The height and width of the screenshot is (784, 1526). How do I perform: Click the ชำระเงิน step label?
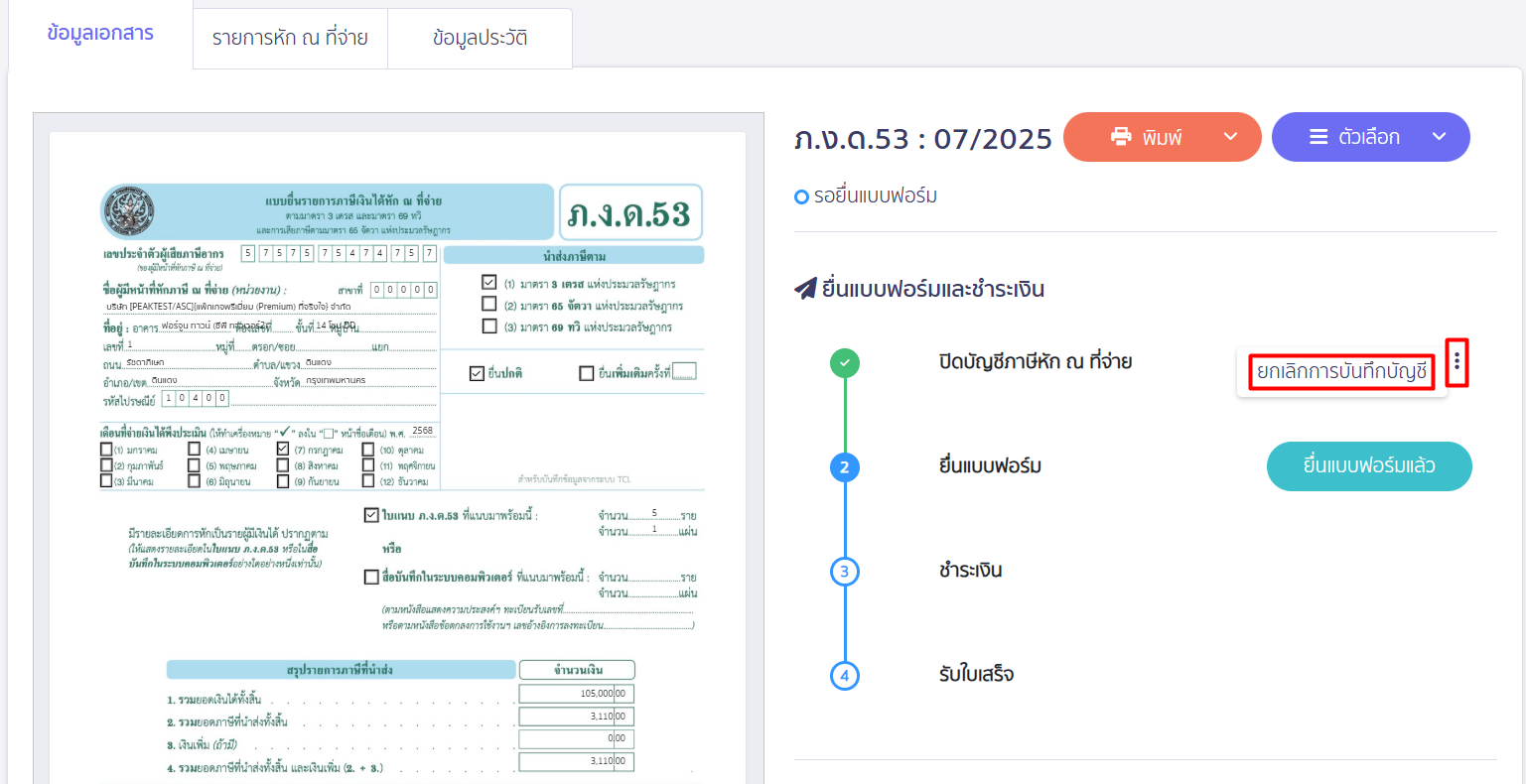[971, 571]
